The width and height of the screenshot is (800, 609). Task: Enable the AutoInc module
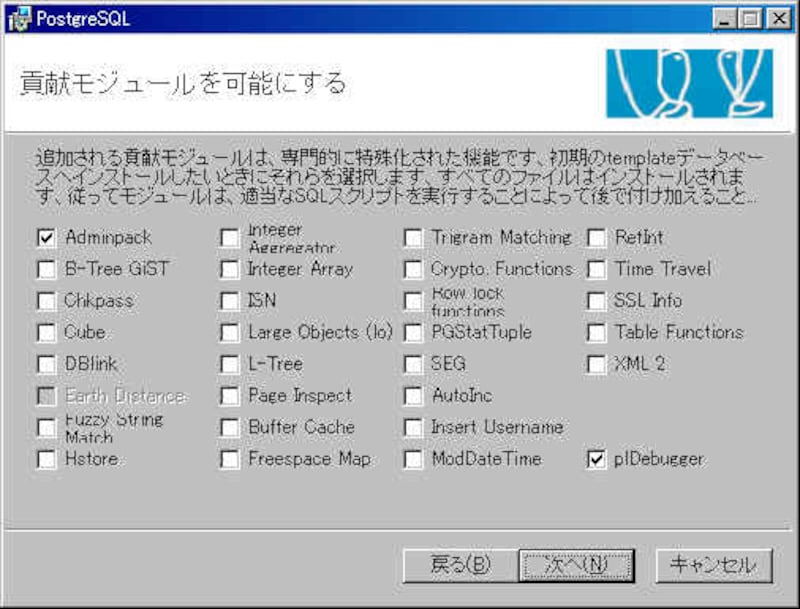tap(413, 396)
